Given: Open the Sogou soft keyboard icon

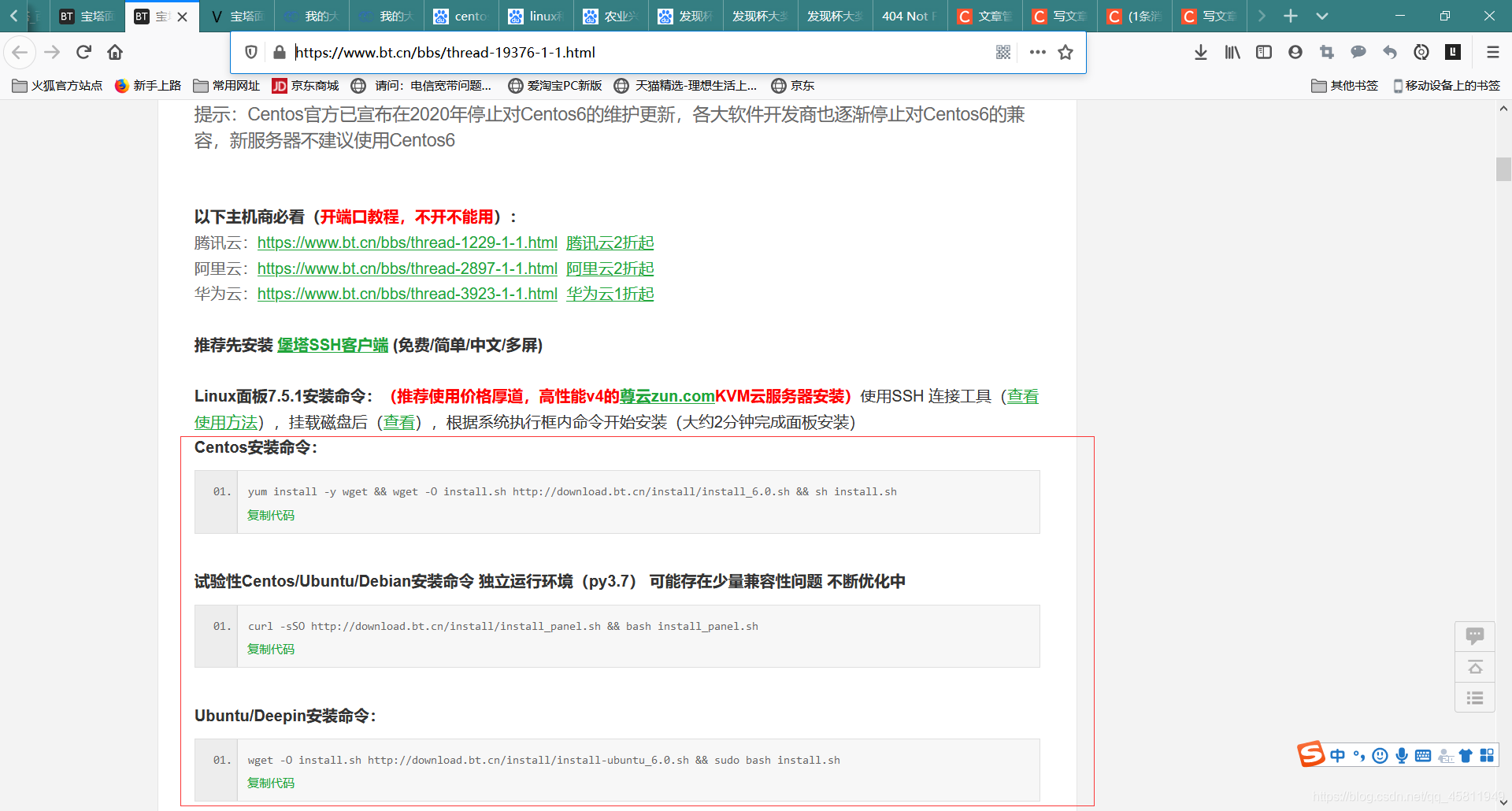Looking at the screenshot, I should point(1423,756).
